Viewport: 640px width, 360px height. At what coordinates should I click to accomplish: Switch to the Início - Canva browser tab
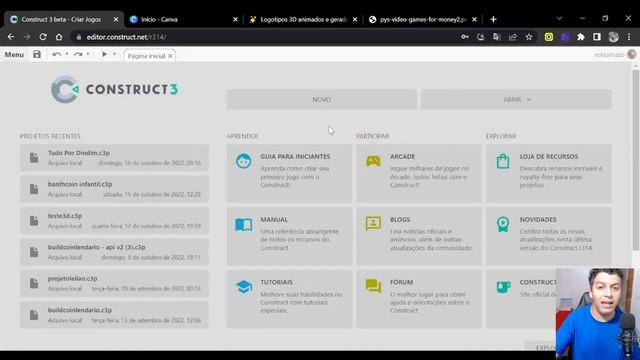point(184,19)
